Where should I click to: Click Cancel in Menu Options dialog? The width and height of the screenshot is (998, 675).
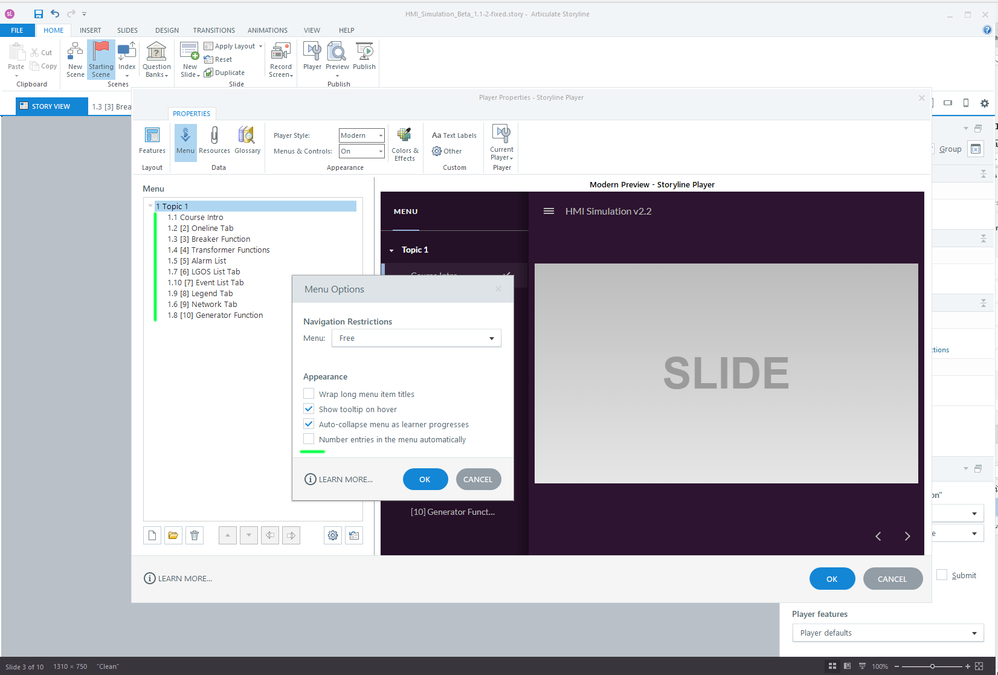click(478, 479)
